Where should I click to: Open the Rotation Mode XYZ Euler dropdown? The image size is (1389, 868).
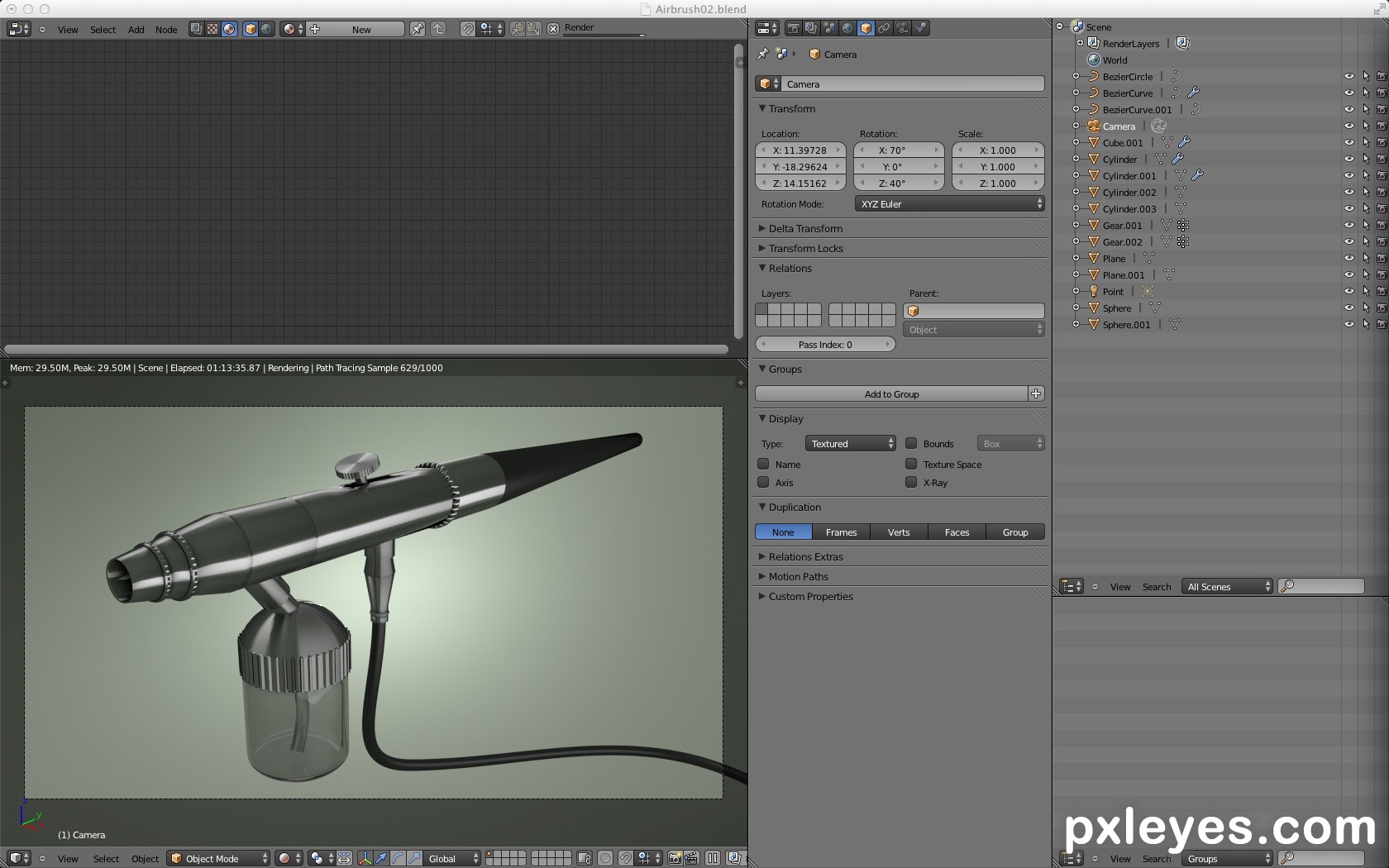949,203
